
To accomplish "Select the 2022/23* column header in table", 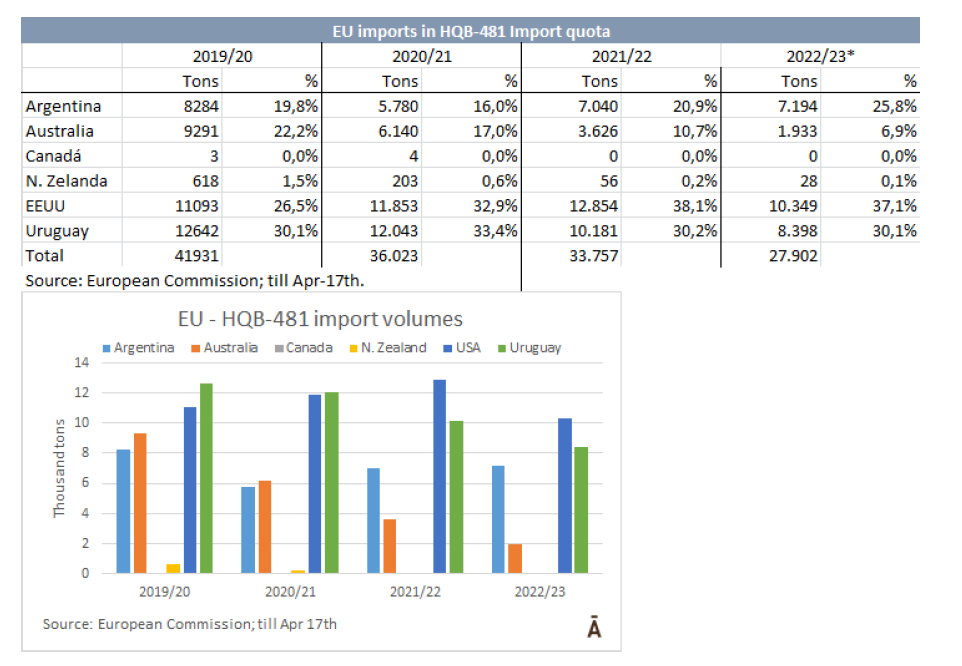I will click(x=820, y=56).
